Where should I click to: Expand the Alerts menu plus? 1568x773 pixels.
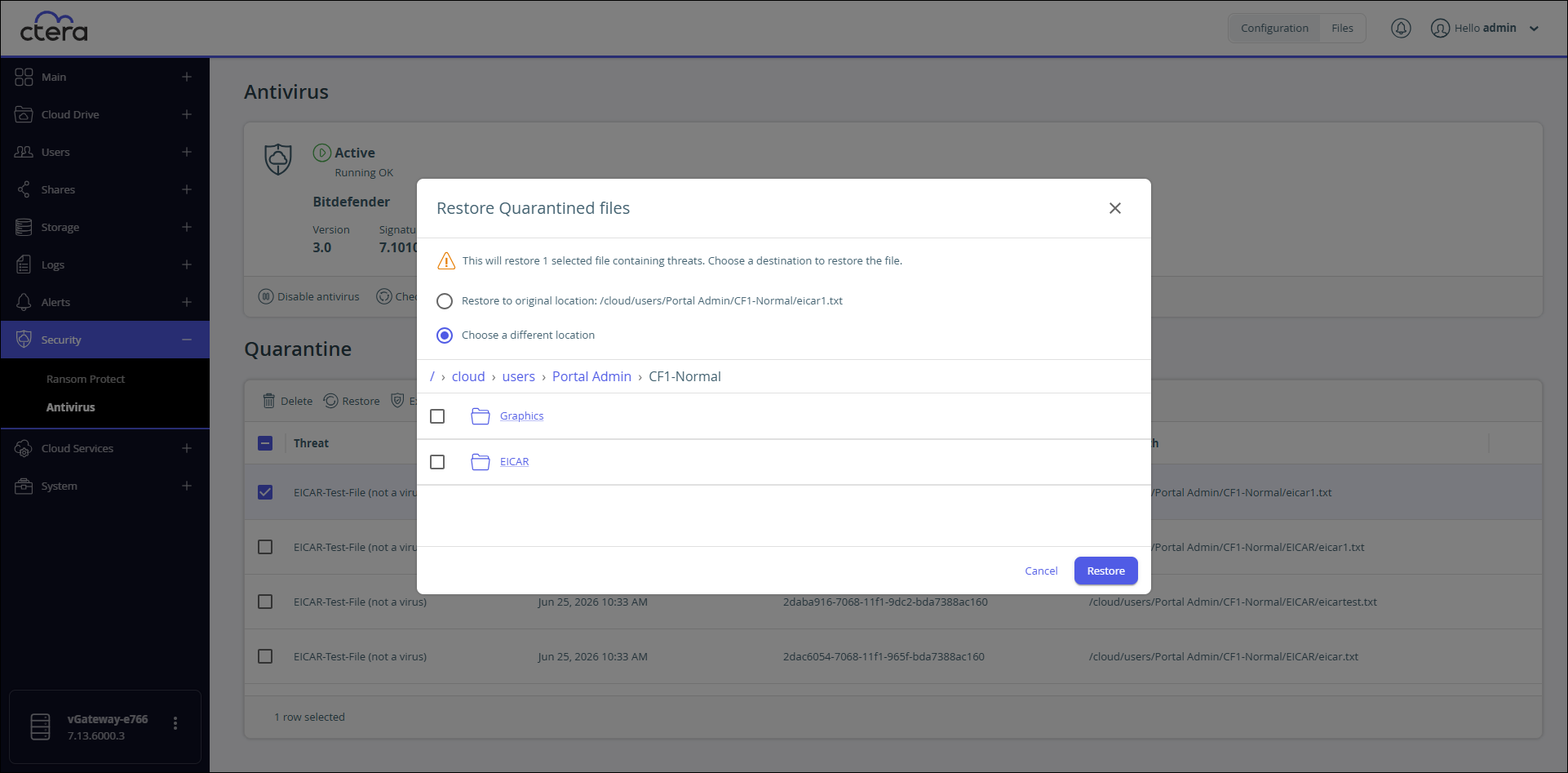tap(187, 302)
